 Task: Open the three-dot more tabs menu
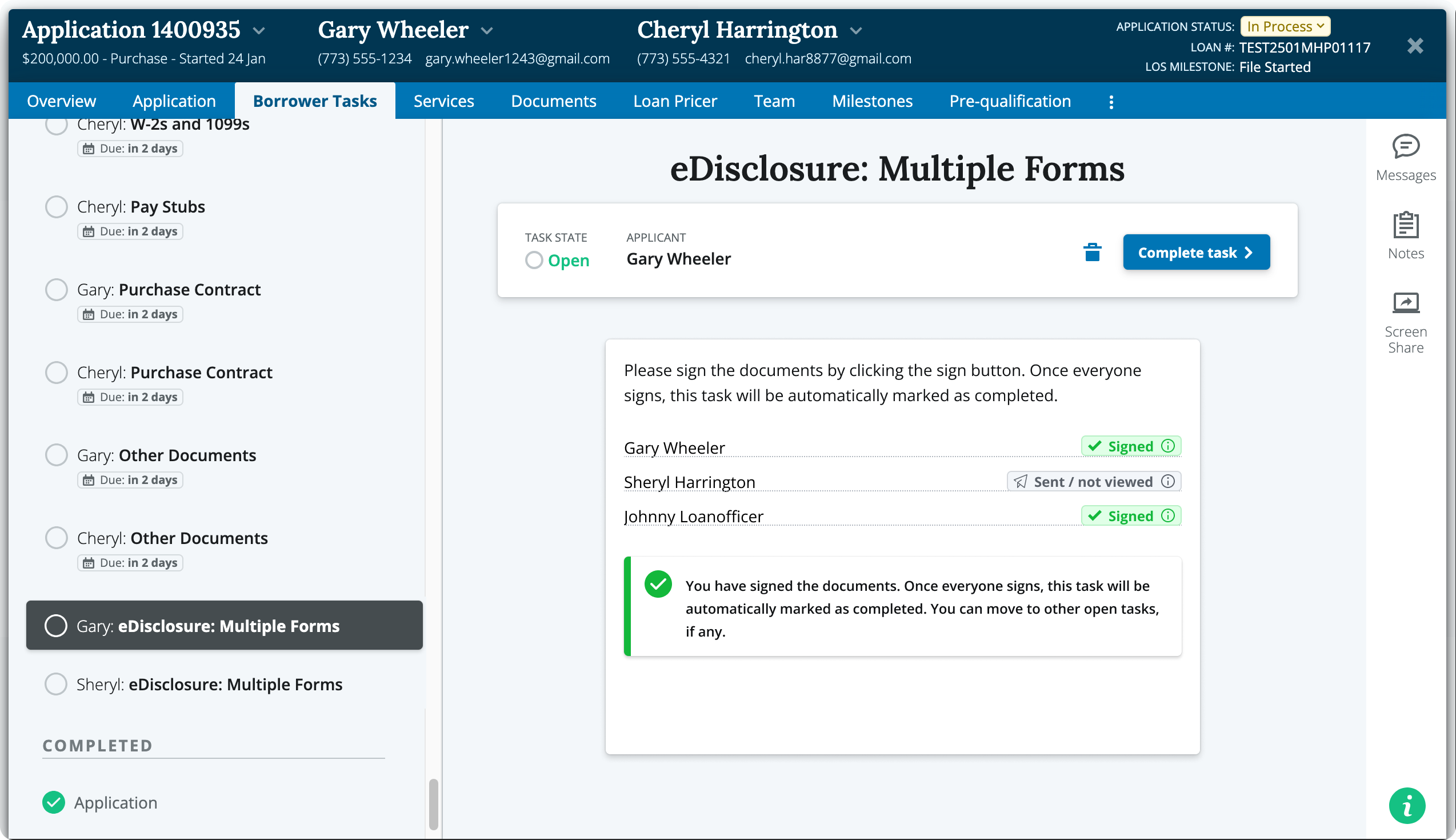[x=1111, y=102]
